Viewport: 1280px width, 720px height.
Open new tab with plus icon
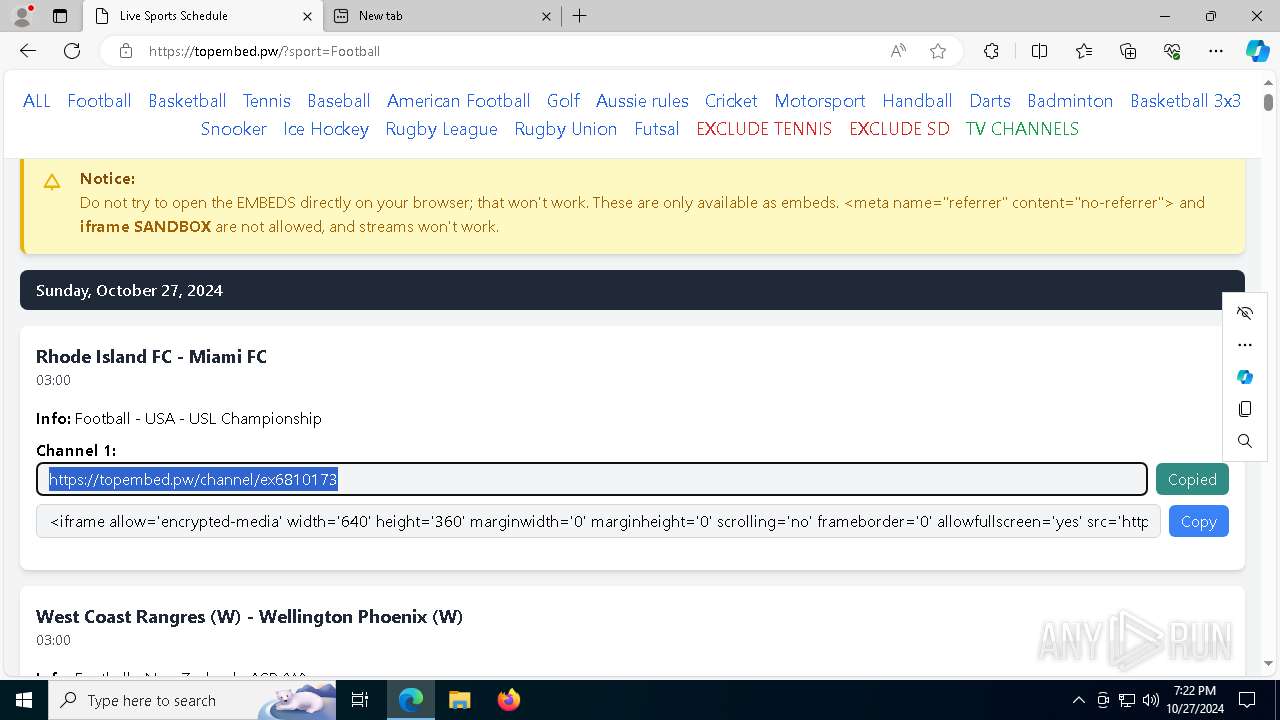coord(579,16)
